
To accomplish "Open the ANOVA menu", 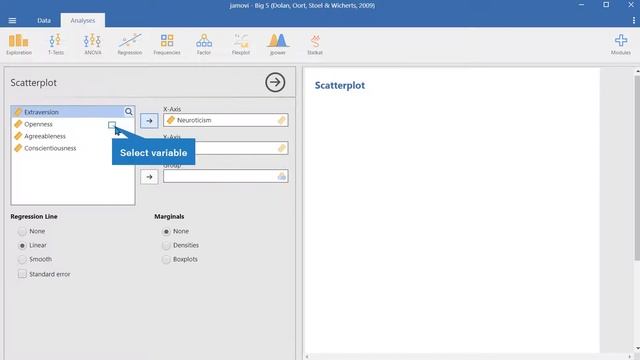I will (x=93, y=44).
